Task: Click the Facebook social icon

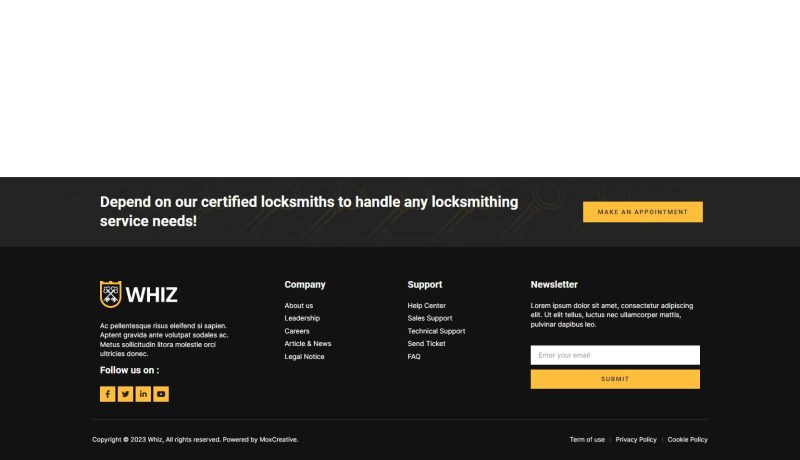Action: pos(108,394)
